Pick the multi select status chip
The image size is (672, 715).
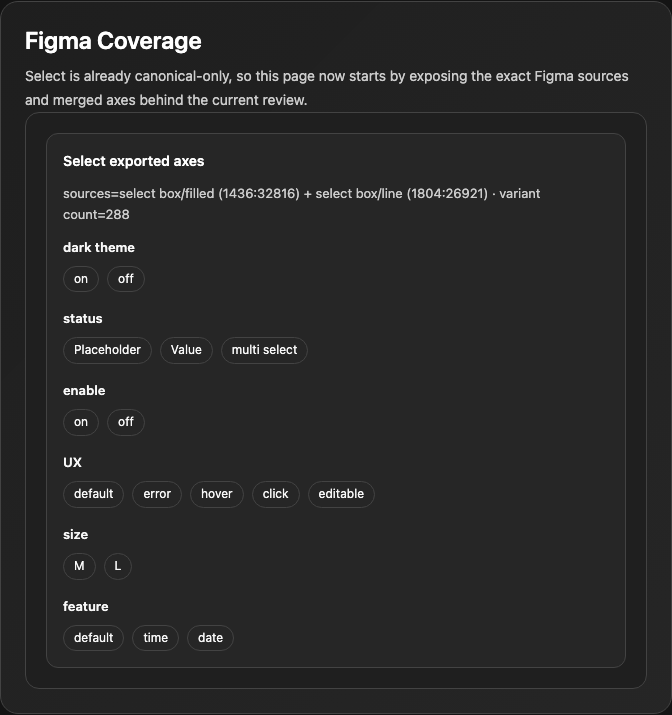tap(264, 350)
